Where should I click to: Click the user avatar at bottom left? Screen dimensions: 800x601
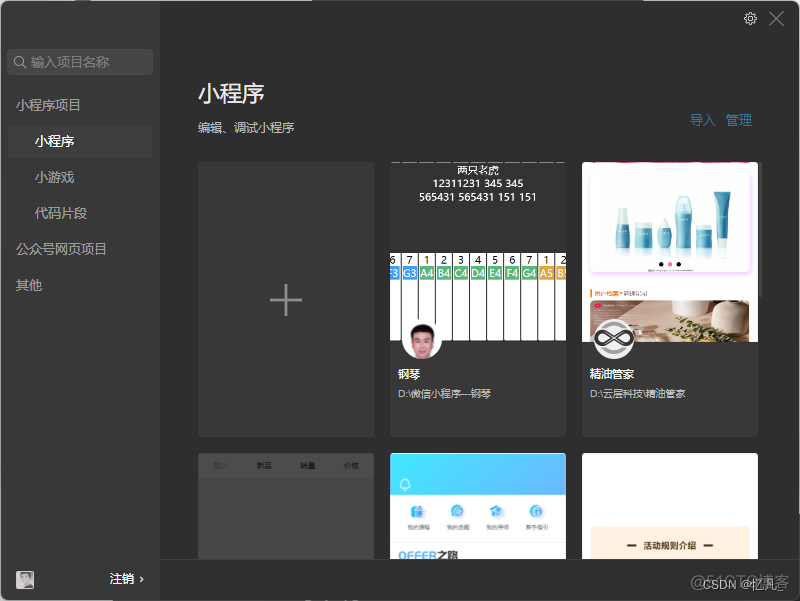(24, 579)
